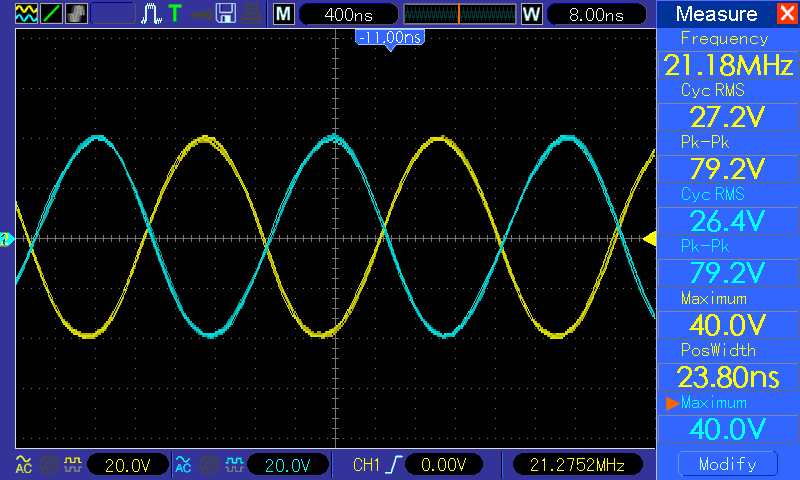Open the yellow channel 20.0V scale field
Image resolution: width=800 pixels, height=480 pixels.
coord(128,465)
